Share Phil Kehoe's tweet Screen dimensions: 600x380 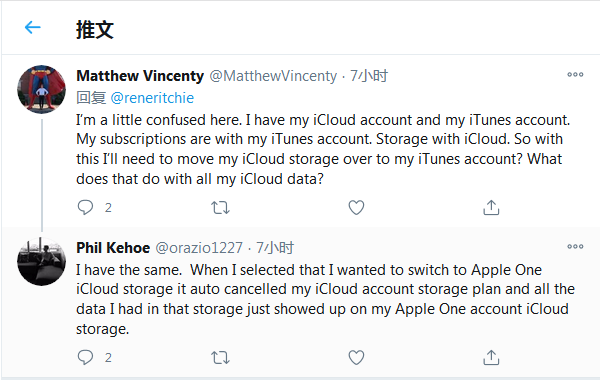491,357
